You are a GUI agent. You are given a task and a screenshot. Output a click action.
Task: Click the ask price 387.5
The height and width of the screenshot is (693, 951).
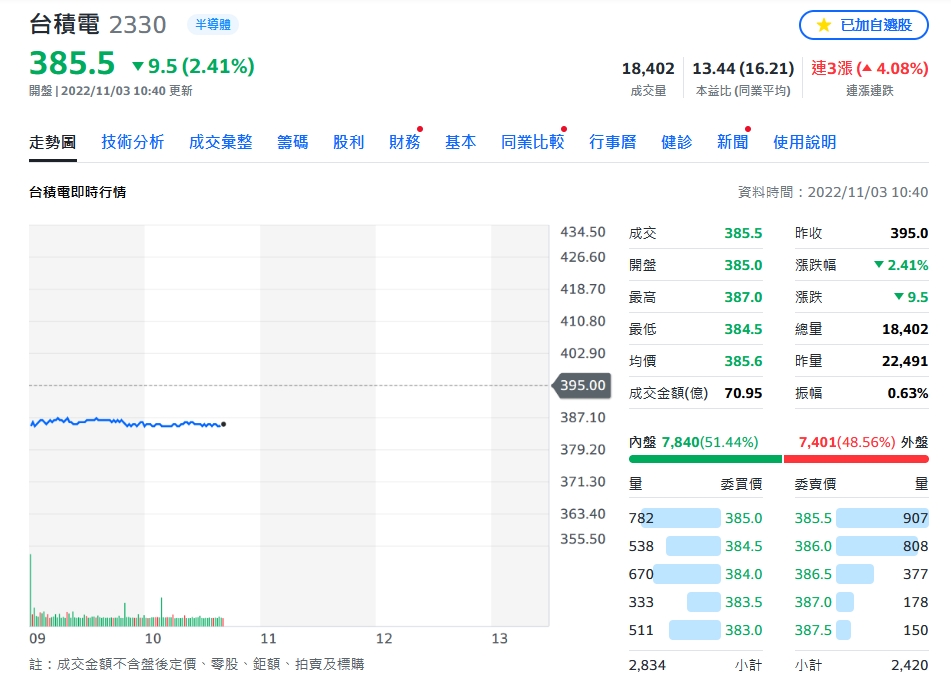click(813, 631)
